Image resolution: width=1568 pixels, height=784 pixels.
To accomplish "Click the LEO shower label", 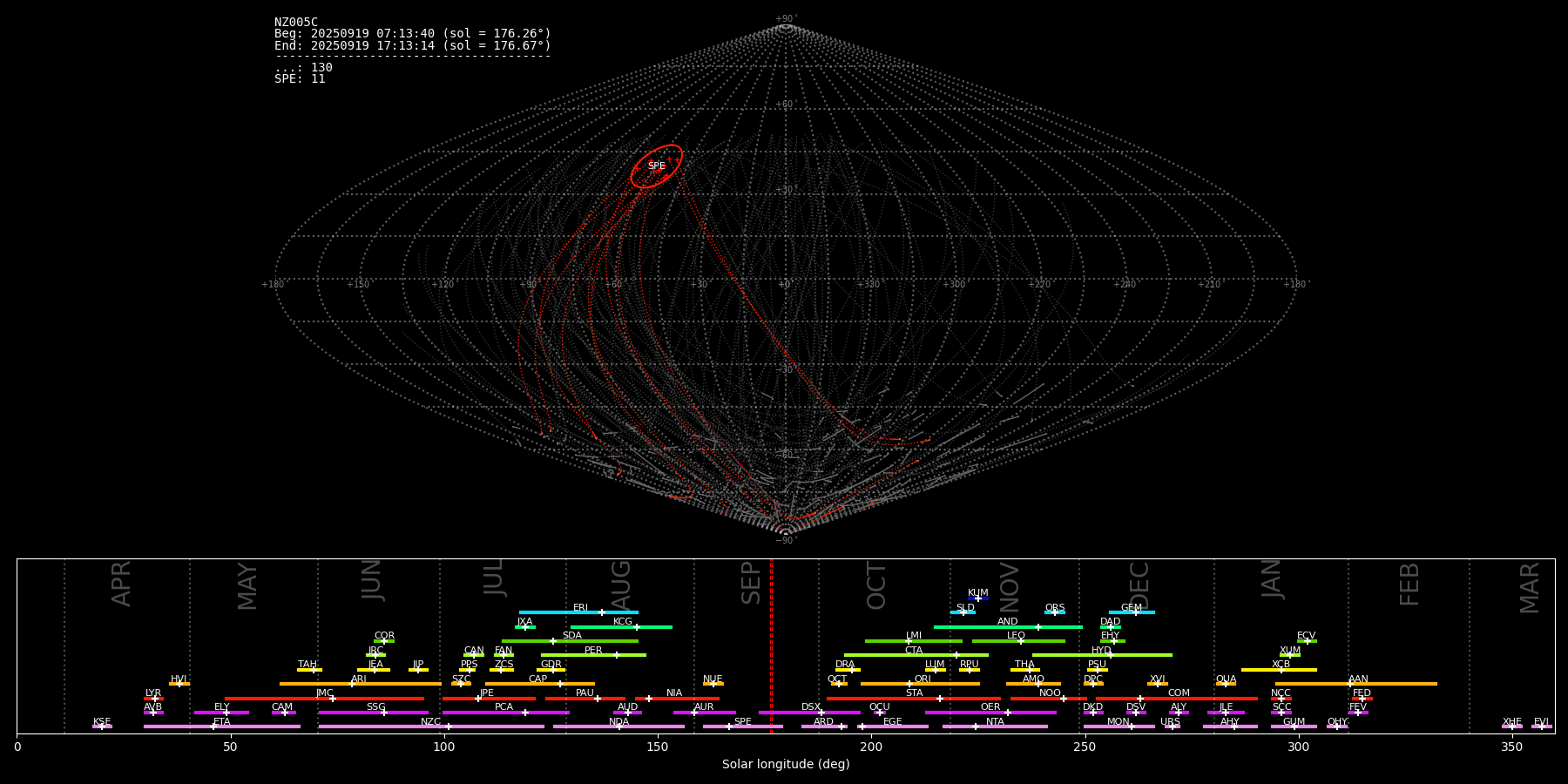I will tap(1017, 636).
